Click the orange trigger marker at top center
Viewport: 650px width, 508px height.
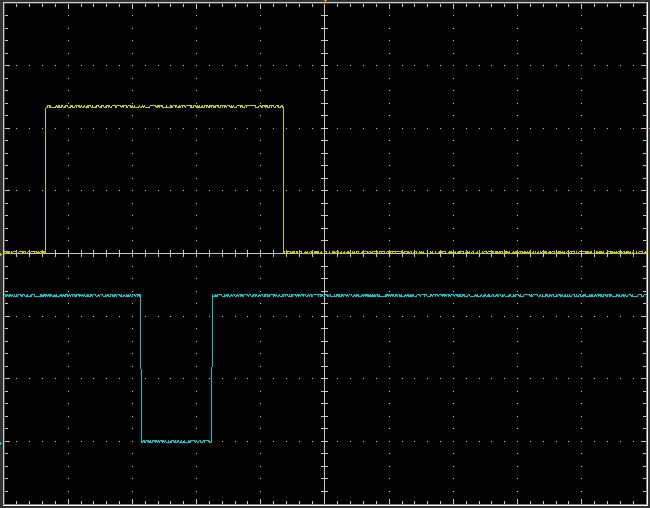325,2
